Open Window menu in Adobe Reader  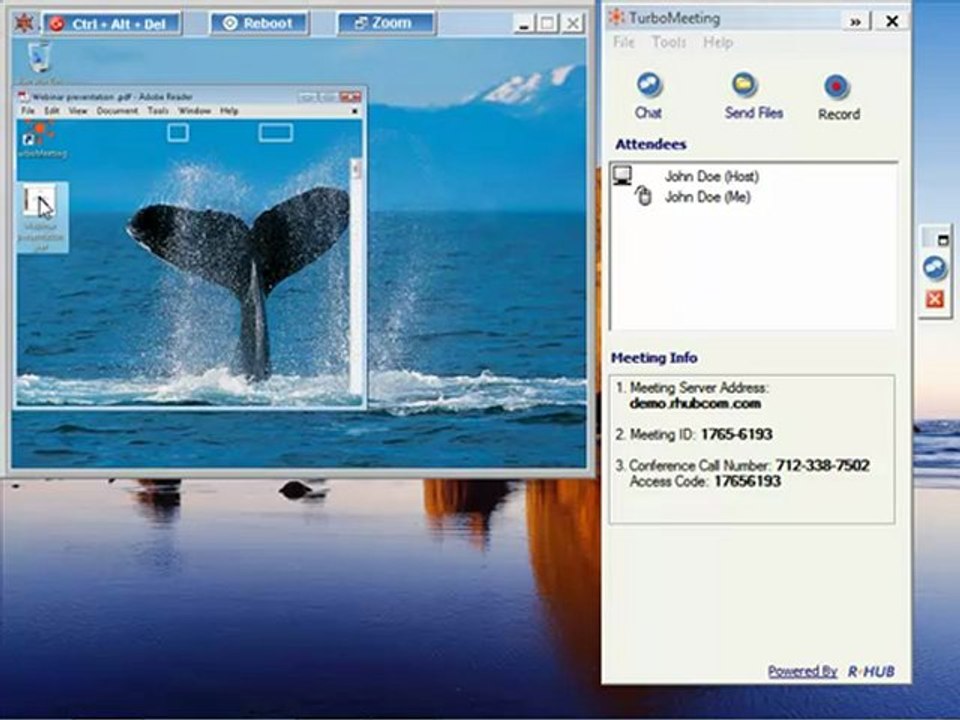(x=194, y=111)
